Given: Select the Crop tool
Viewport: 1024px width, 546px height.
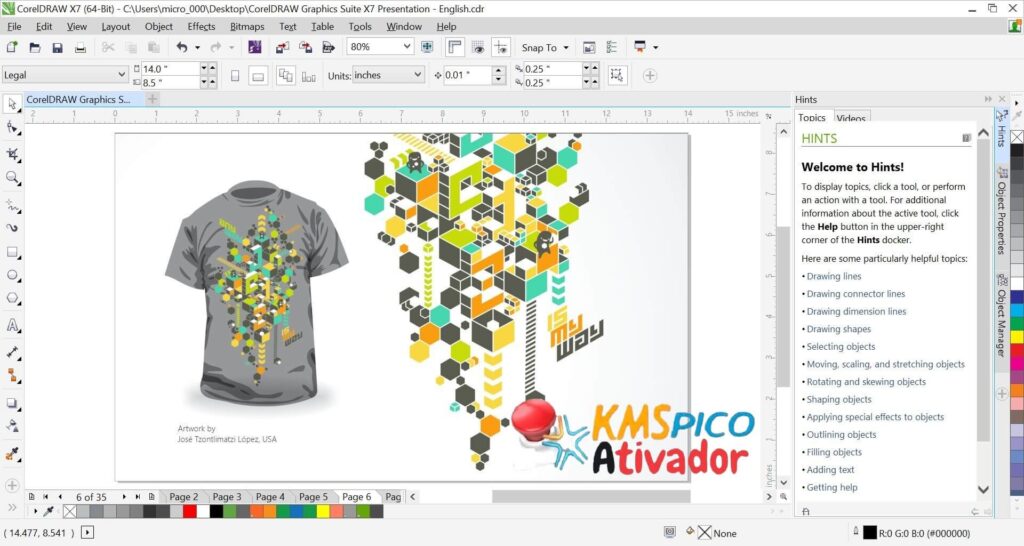Looking at the screenshot, I should point(12,154).
